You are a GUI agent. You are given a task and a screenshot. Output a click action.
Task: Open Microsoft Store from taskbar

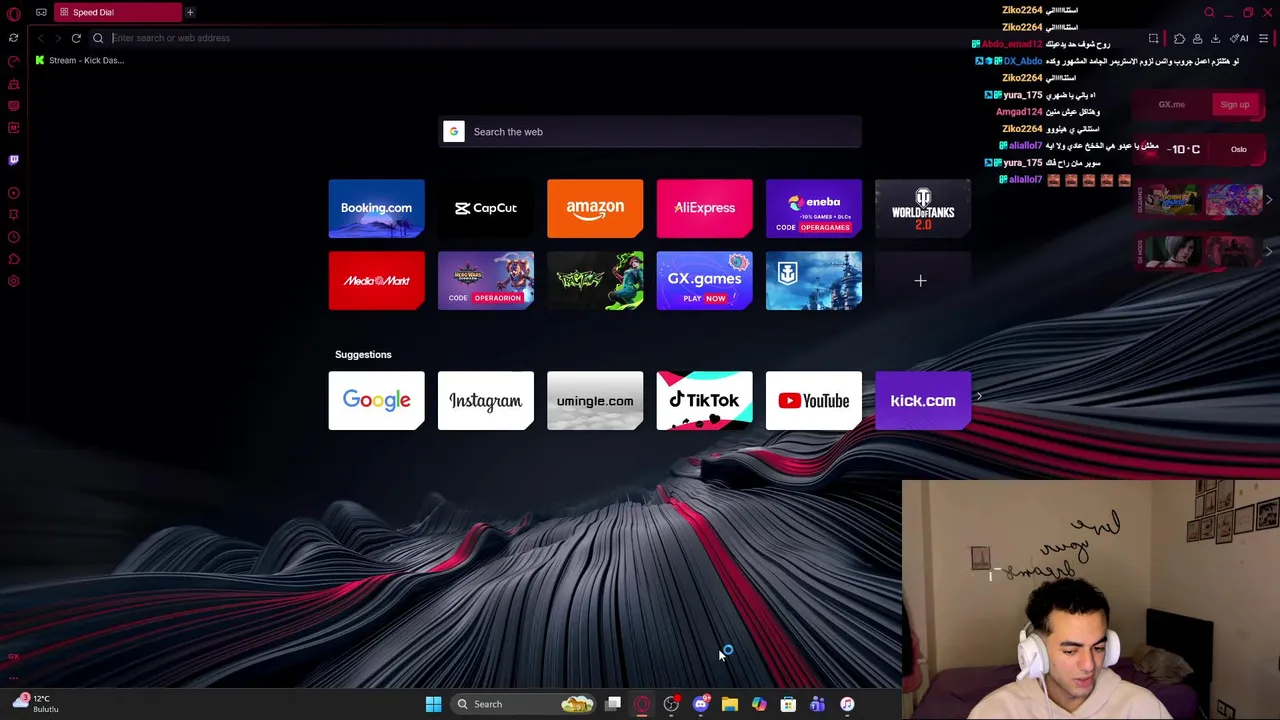pyautogui.click(x=788, y=704)
